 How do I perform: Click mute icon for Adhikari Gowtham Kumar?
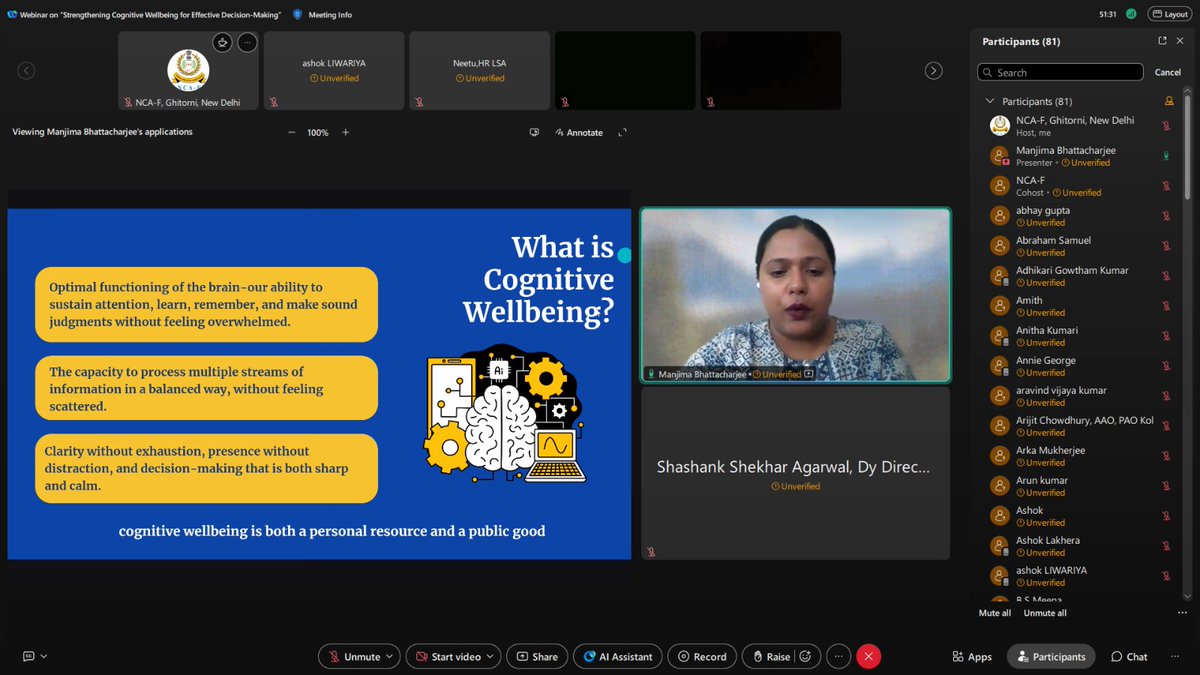(x=1165, y=276)
